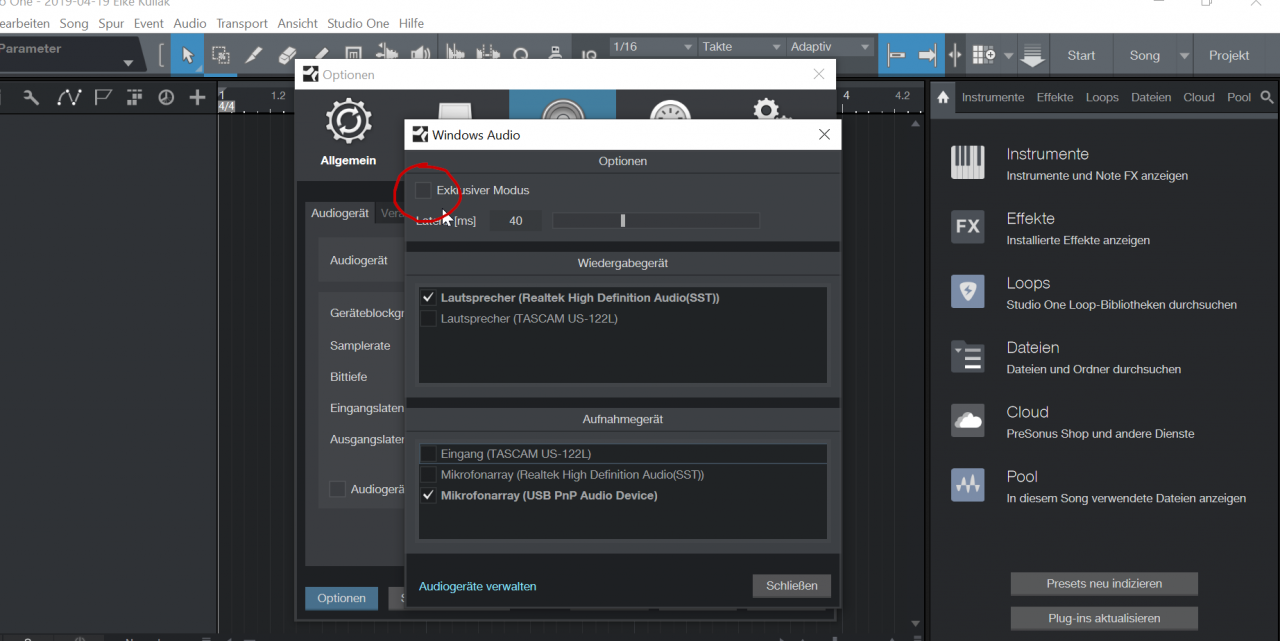Click the Latenz value field 40

[516, 221]
